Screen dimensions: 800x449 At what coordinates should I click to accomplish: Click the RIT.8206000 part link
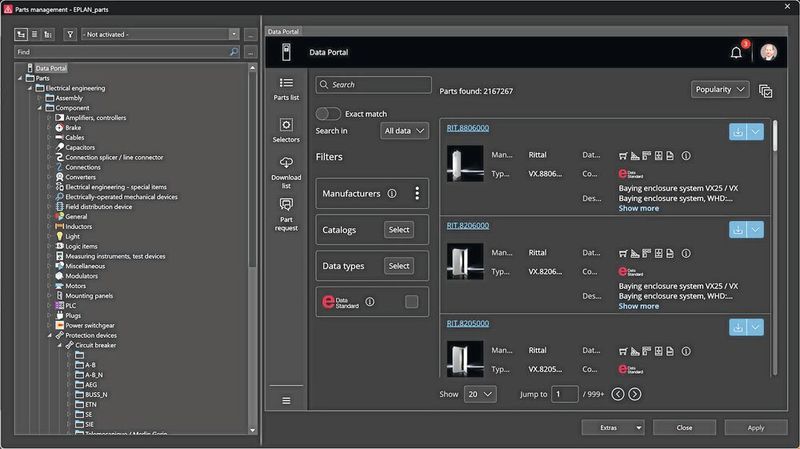pos(467,228)
